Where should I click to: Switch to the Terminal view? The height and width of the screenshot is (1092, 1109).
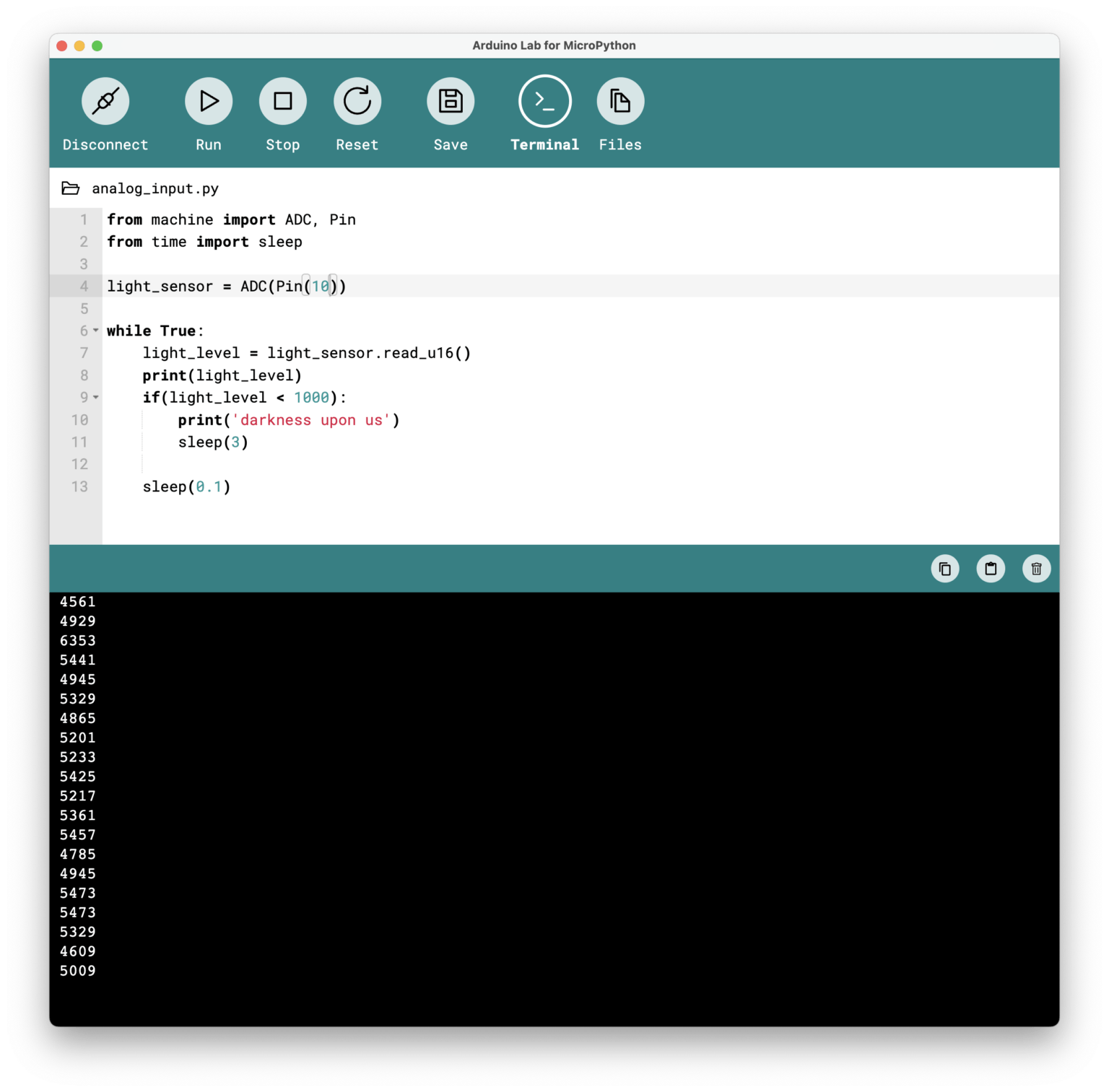coord(544,100)
